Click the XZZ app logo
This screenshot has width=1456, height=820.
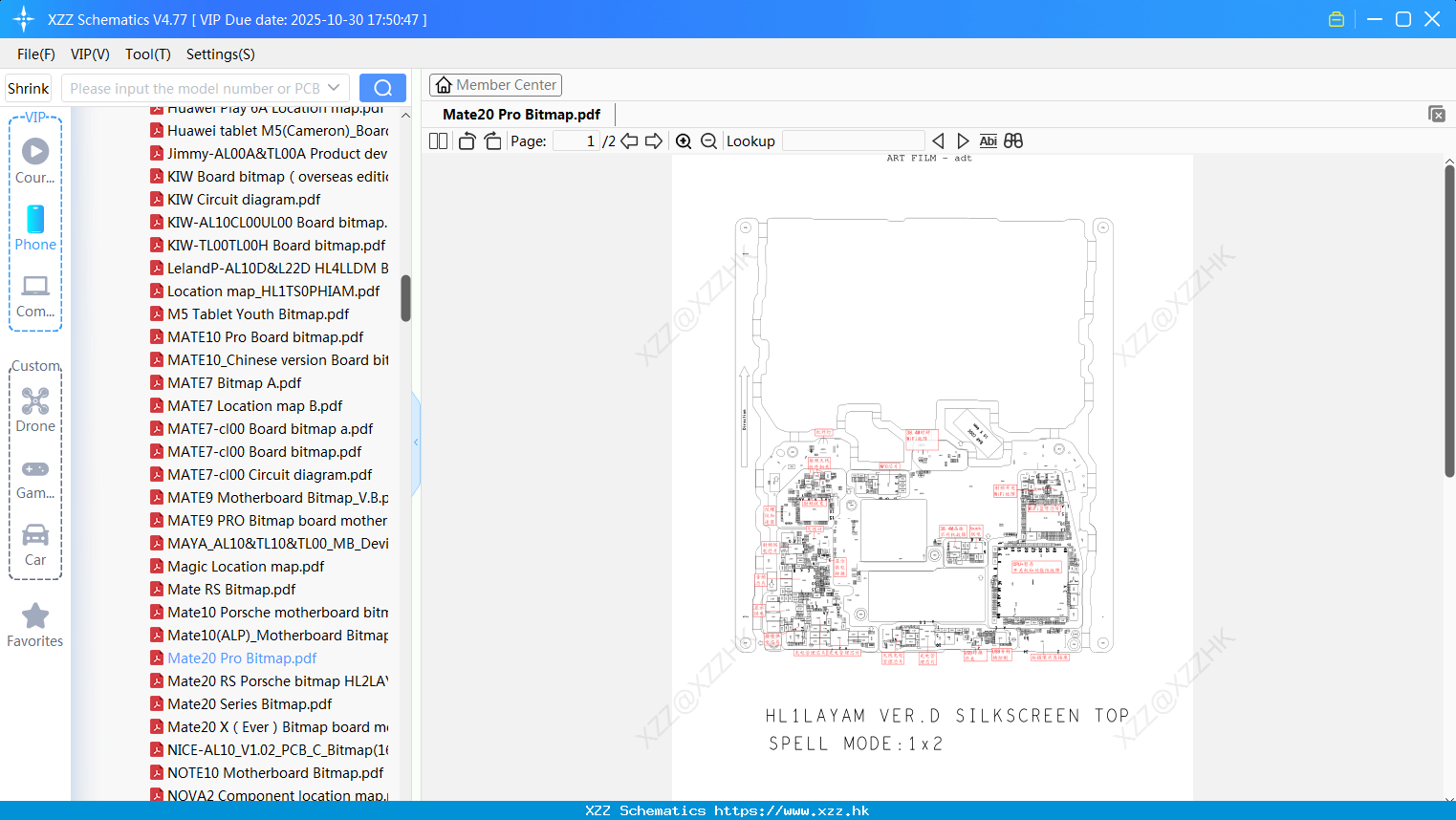tap(24, 19)
